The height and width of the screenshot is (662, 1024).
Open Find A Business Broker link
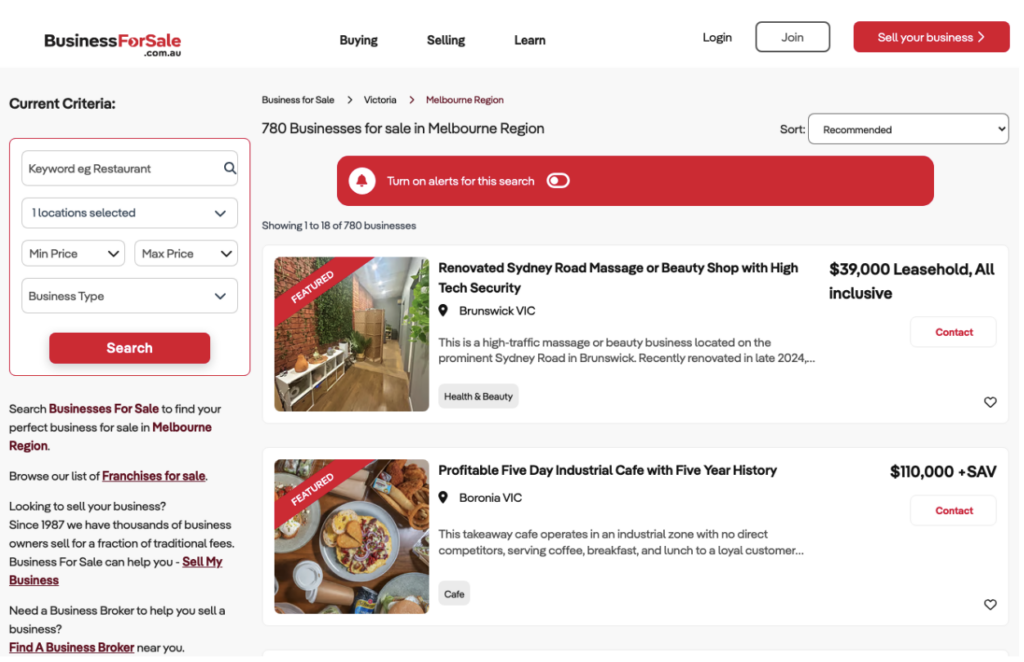click(71, 648)
